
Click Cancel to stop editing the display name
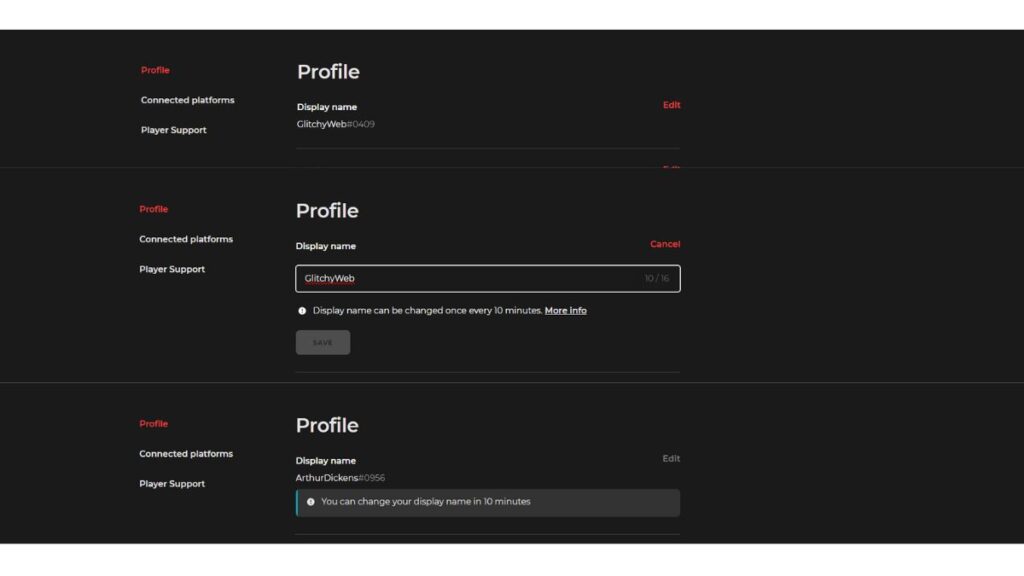coord(665,244)
